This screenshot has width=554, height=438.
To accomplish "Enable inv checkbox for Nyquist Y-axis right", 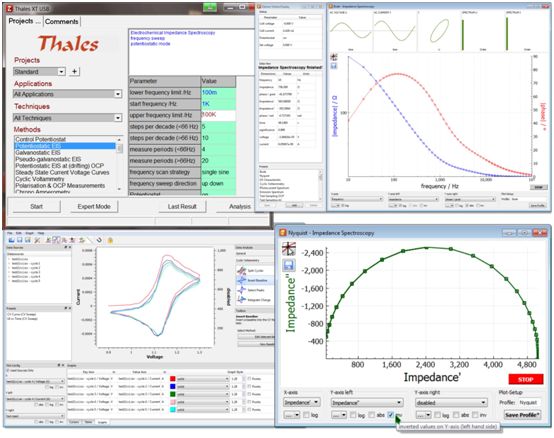I will 475,415.
